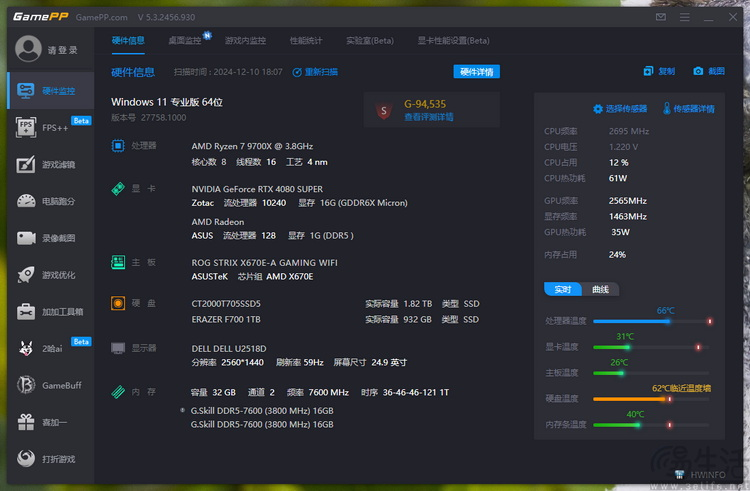Image resolution: width=750 pixels, height=491 pixels.
Task: Open the user login avatar
Action: point(28,49)
